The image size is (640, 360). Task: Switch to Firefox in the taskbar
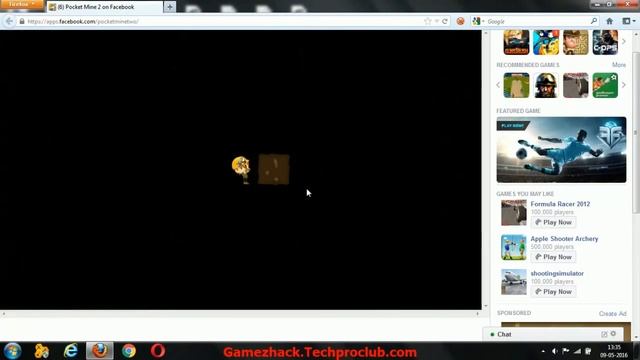coord(100,351)
